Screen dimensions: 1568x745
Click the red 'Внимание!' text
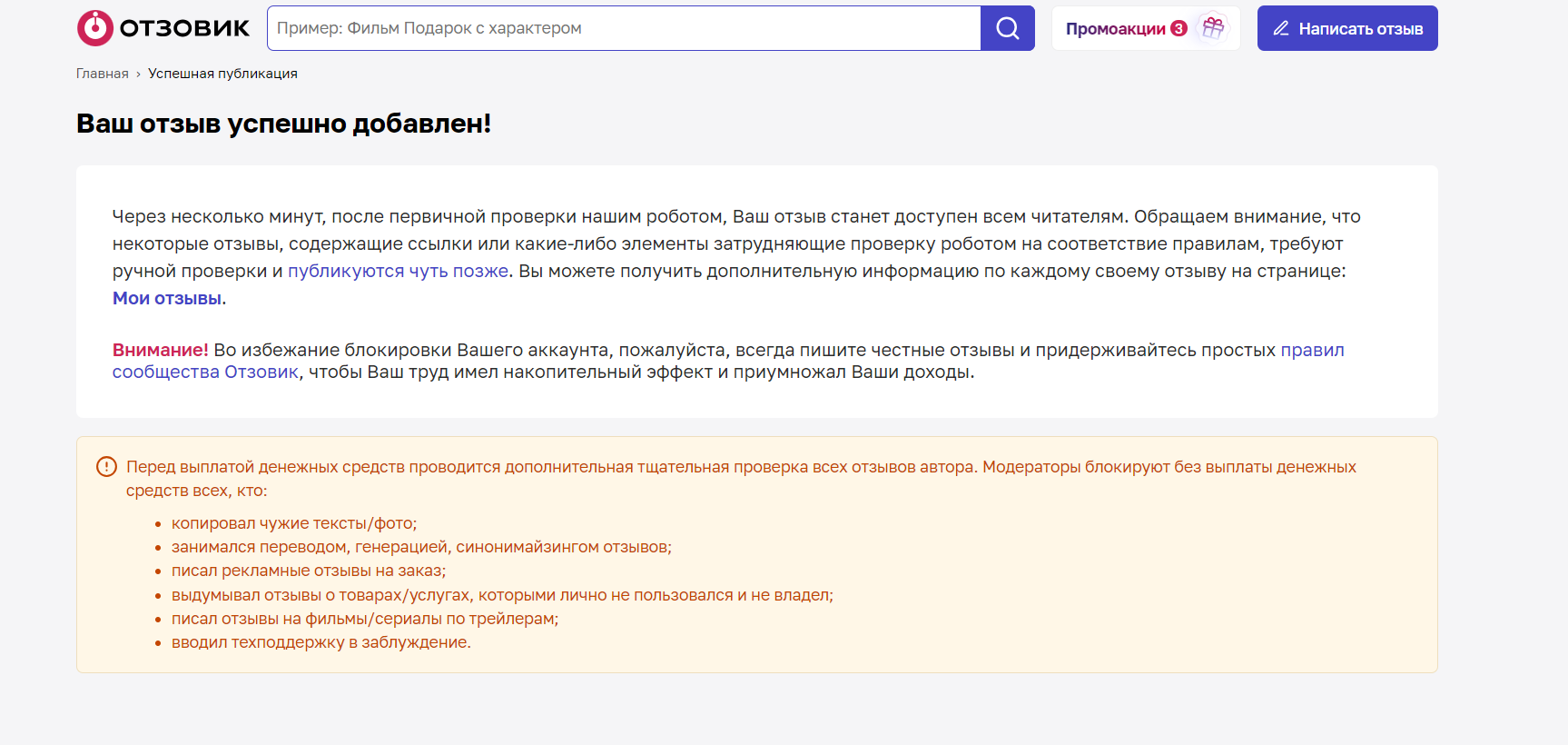[160, 350]
